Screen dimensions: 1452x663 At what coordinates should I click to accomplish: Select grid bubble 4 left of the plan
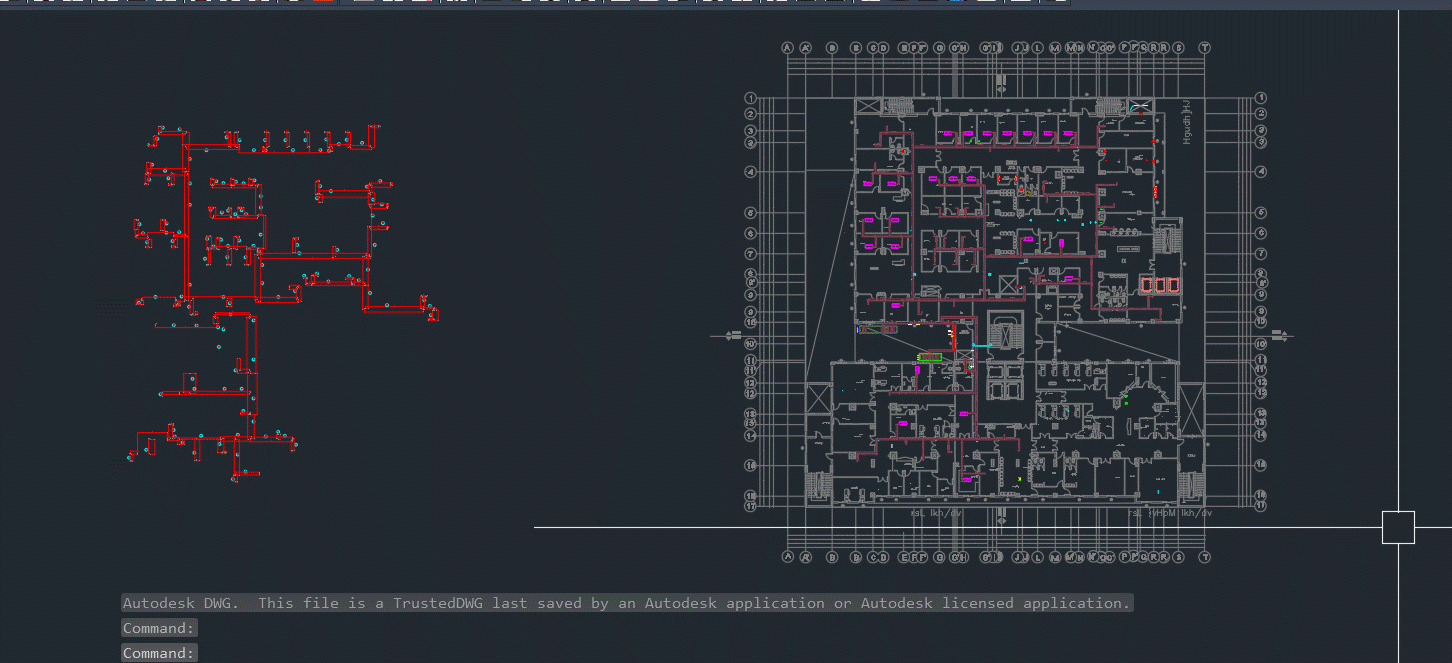(751, 172)
